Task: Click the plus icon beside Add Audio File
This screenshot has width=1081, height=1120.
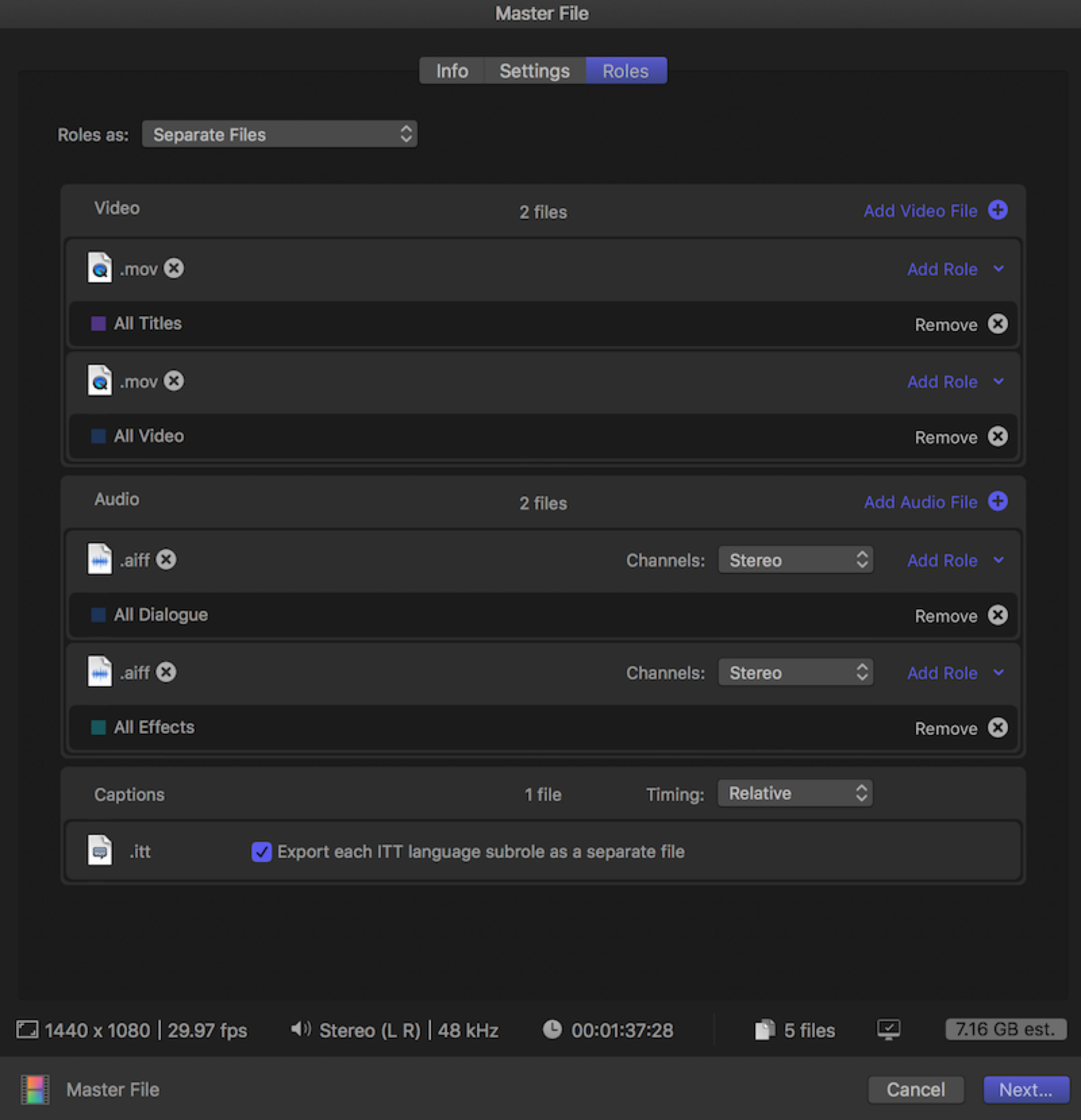Action: pos(997,501)
